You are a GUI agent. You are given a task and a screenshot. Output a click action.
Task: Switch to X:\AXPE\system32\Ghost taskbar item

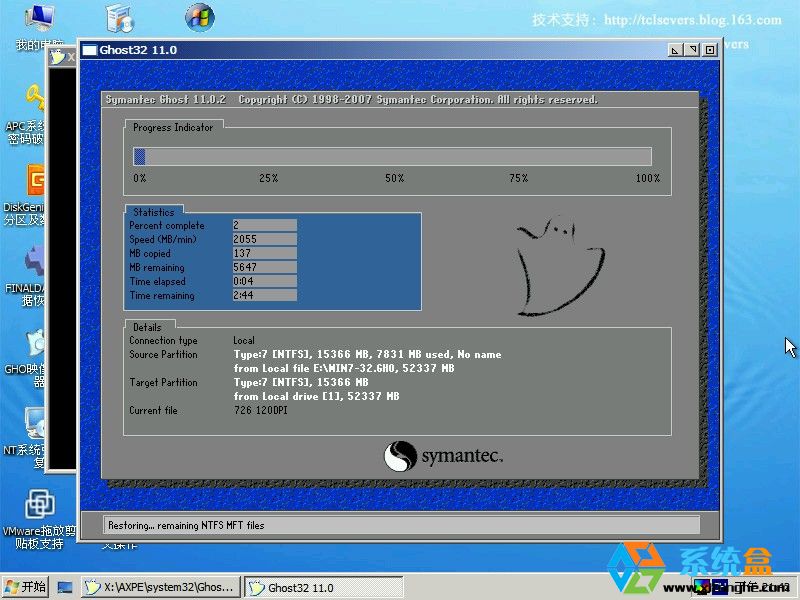point(161,587)
